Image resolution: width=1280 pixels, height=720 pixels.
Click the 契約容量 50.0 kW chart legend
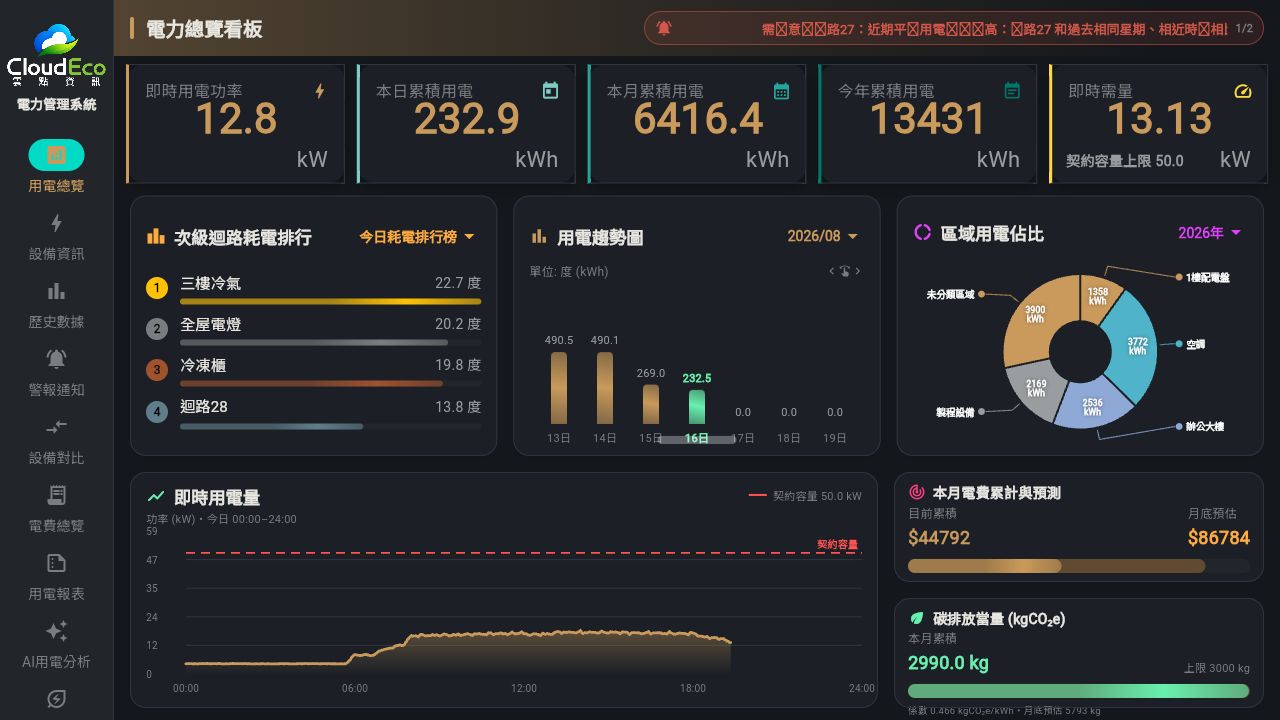pyautogui.click(x=805, y=495)
